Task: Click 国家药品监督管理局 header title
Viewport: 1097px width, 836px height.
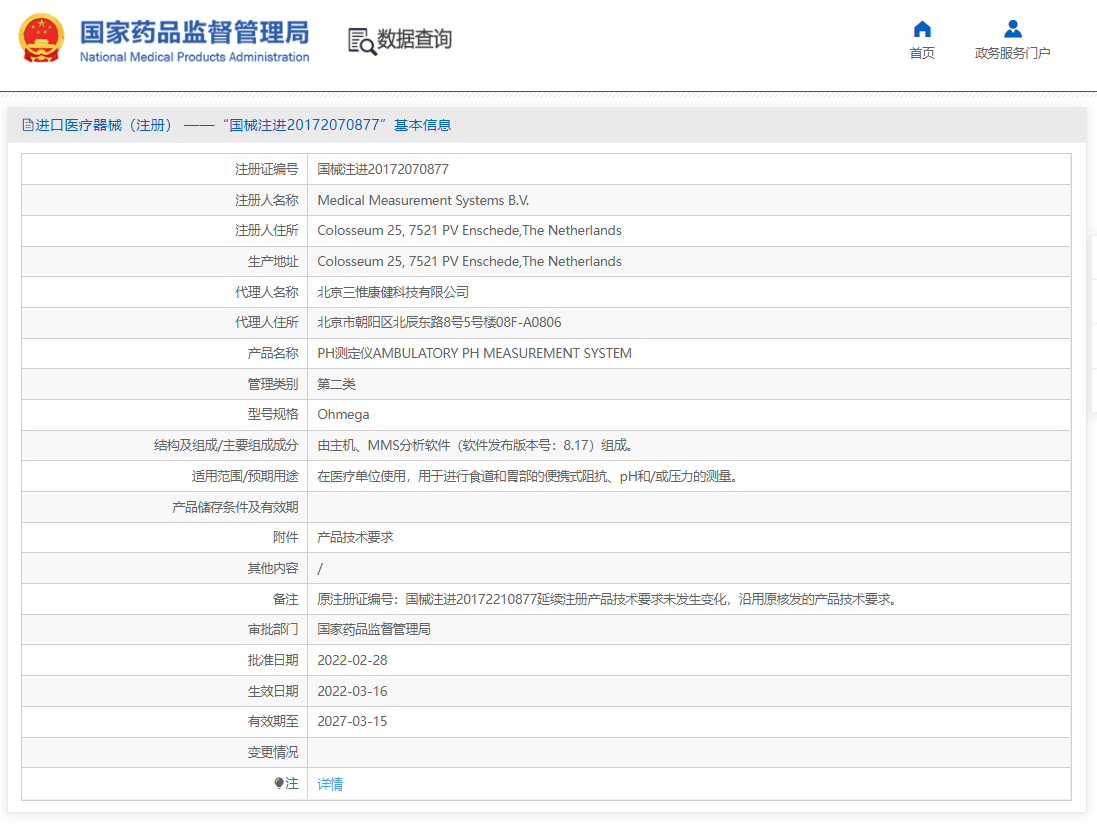Action: click(194, 33)
